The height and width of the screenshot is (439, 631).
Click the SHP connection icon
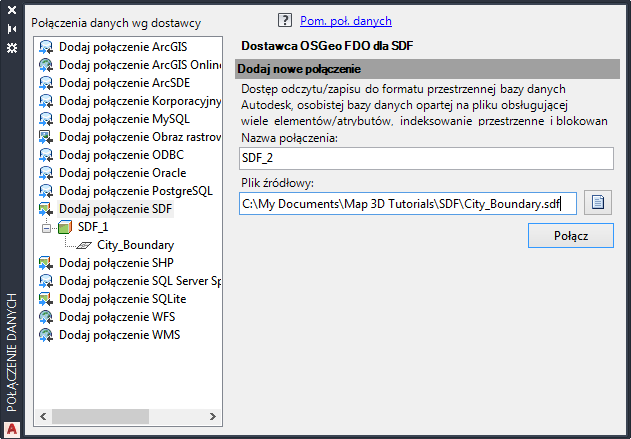[x=46, y=263]
